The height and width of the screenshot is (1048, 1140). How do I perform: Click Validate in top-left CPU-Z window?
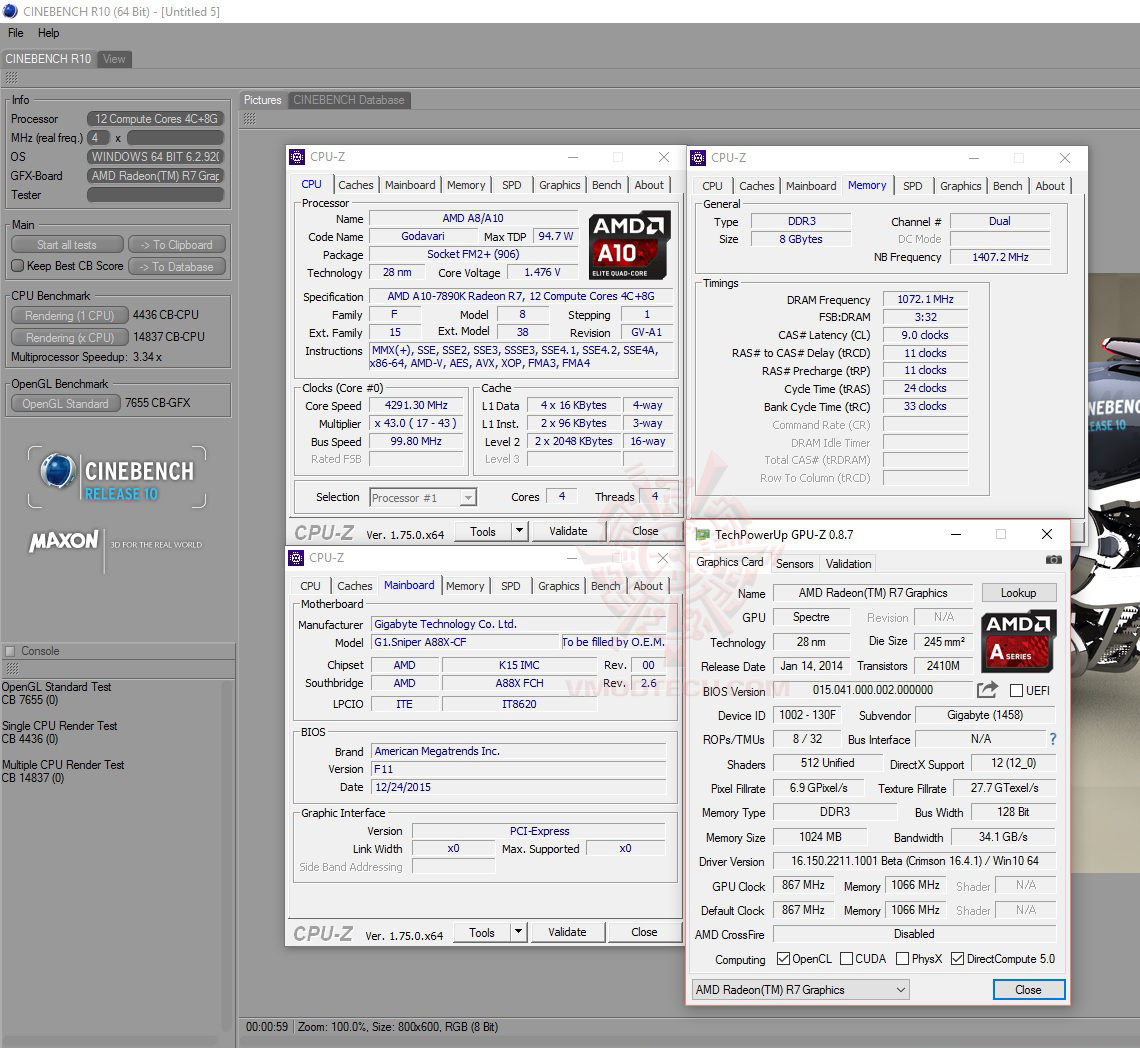(569, 531)
